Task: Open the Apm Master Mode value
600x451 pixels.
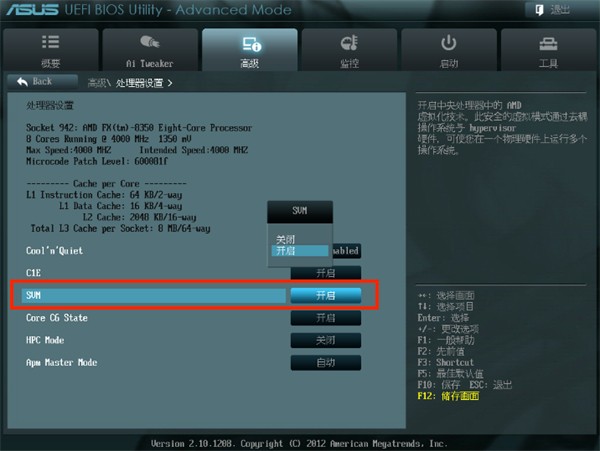Action: pos(326,362)
